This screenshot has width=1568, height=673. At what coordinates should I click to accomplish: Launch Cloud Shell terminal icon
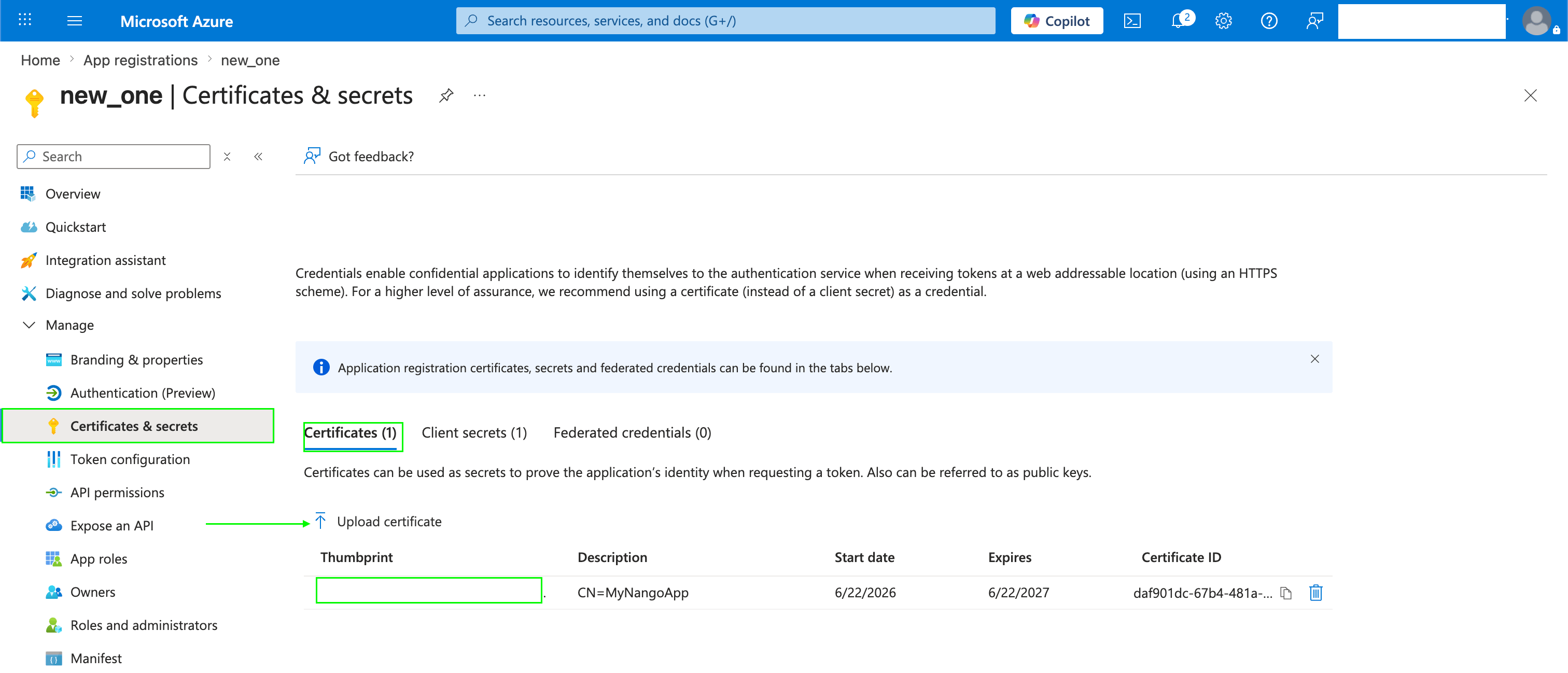[x=1131, y=21]
